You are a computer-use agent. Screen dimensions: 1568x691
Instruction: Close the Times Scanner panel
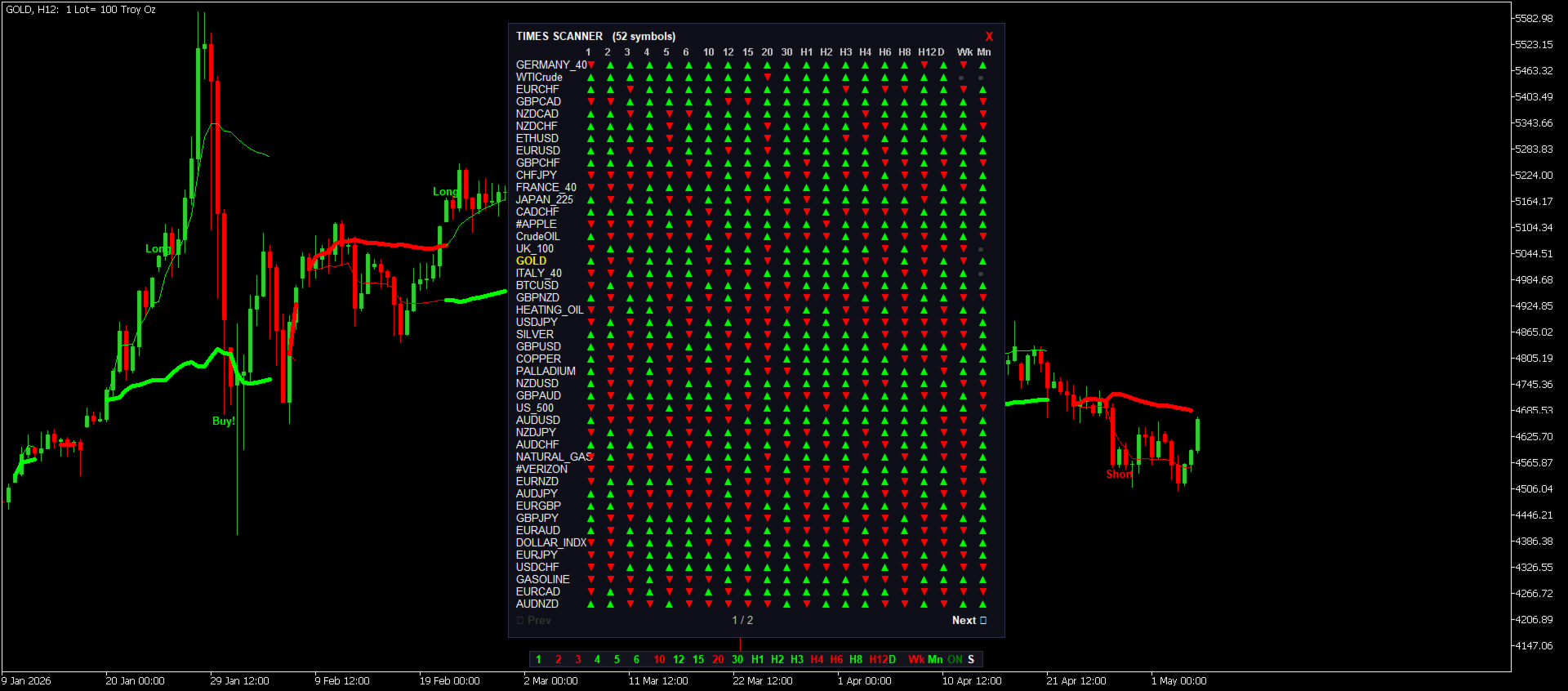pyautogui.click(x=989, y=37)
